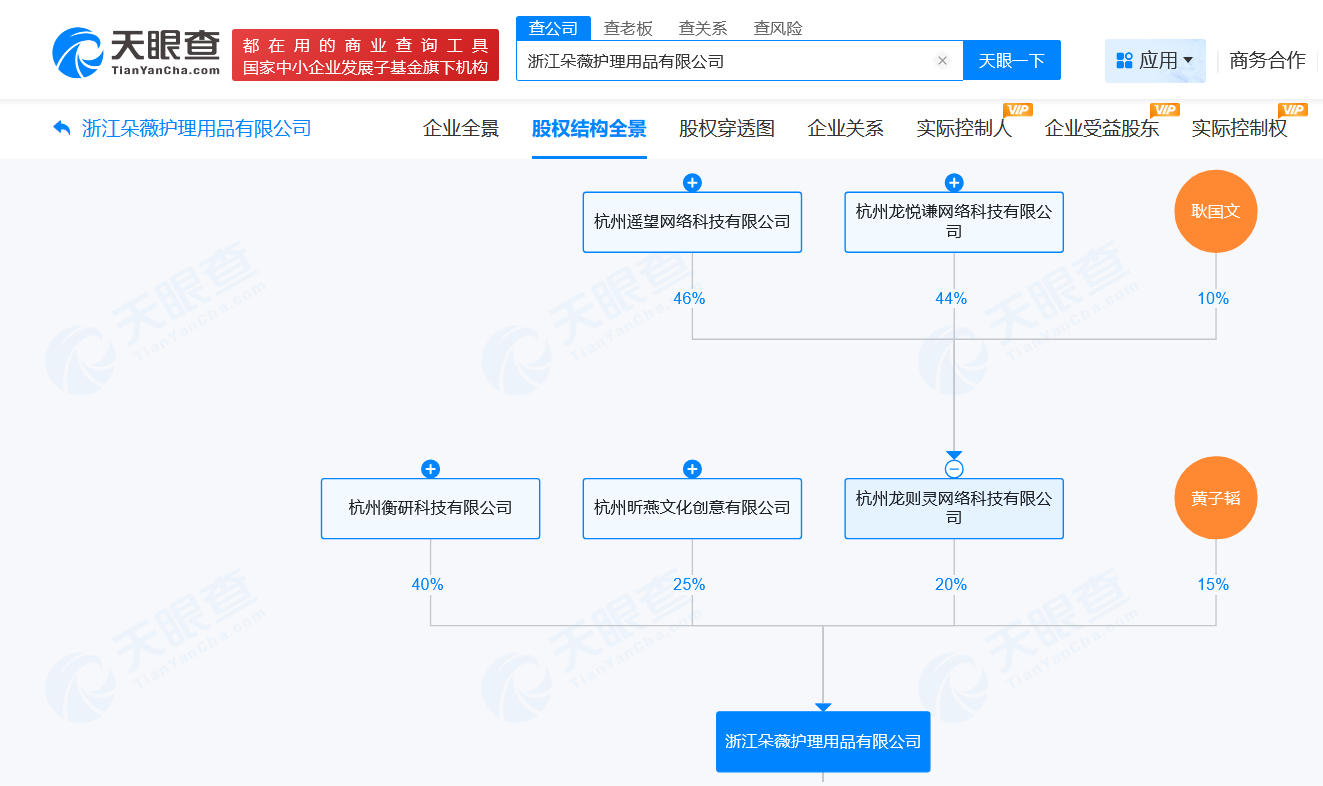This screenshot has width=1323, height=786.
Task: Select the 浙江朵薇护理用品有限公司 bottom node
Action: (823, 741)
